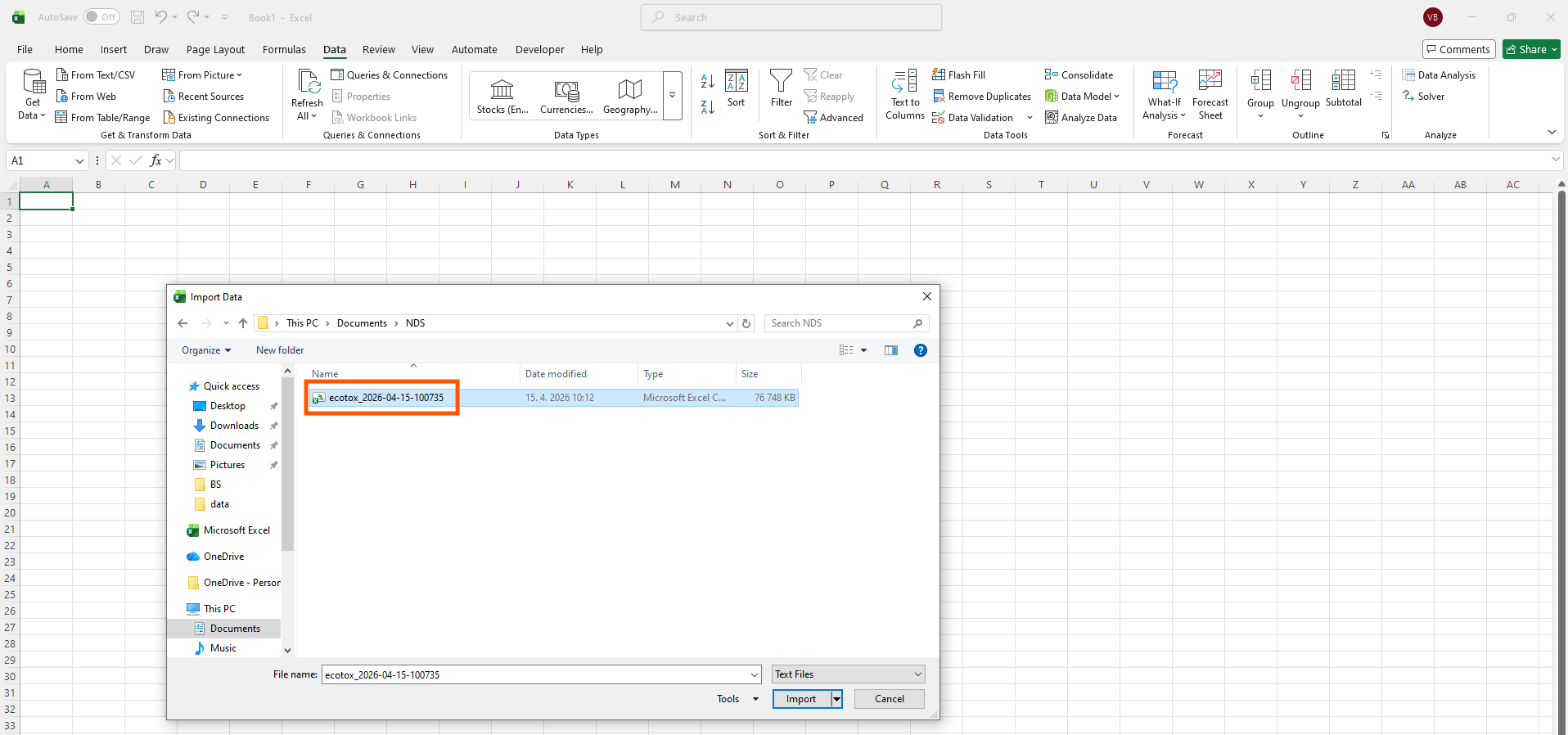Click the File name input field

(536, 674)
